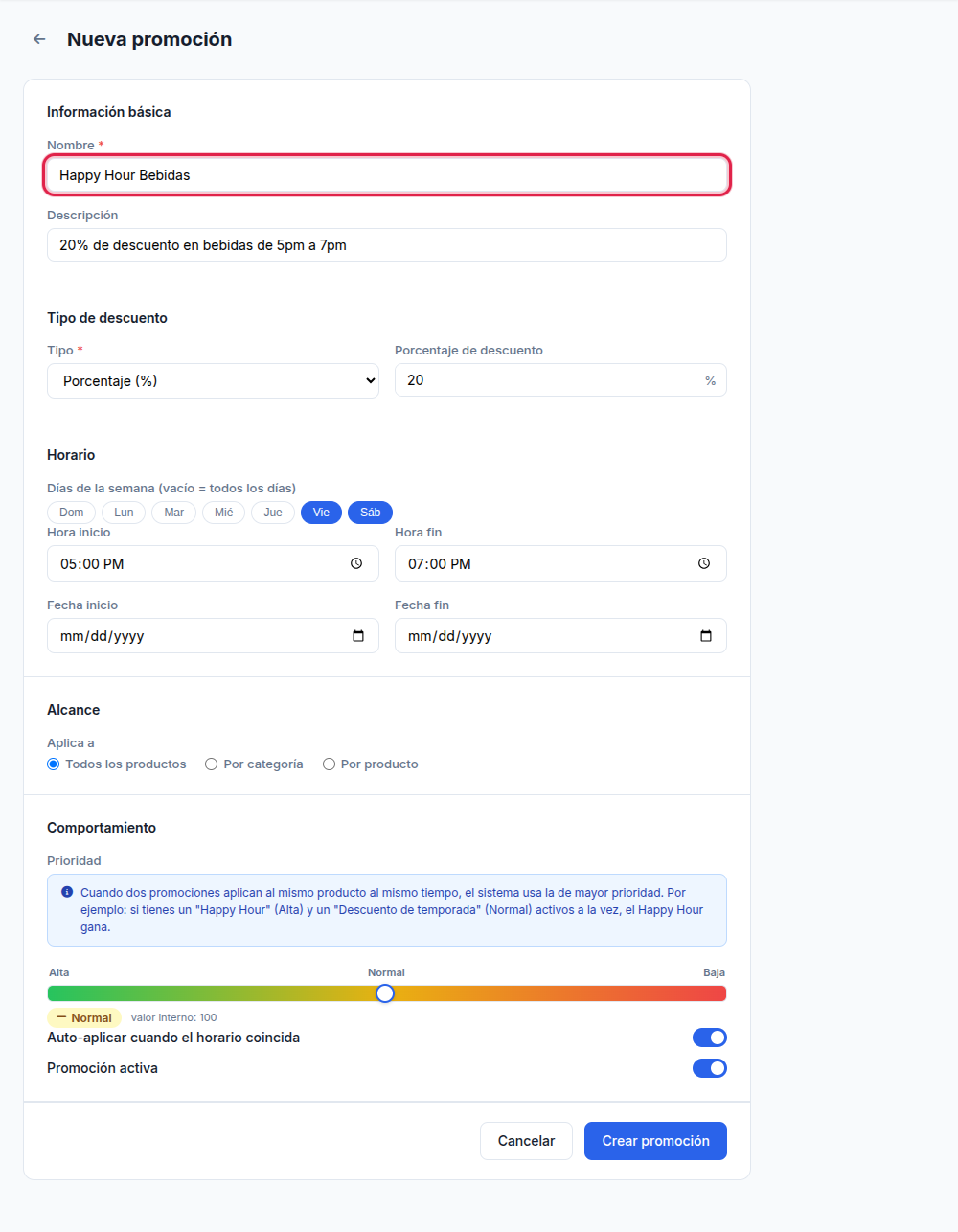958x1232 pixels.
Task: Click the Crear promoción button
Action: [x=655, y=1141]
